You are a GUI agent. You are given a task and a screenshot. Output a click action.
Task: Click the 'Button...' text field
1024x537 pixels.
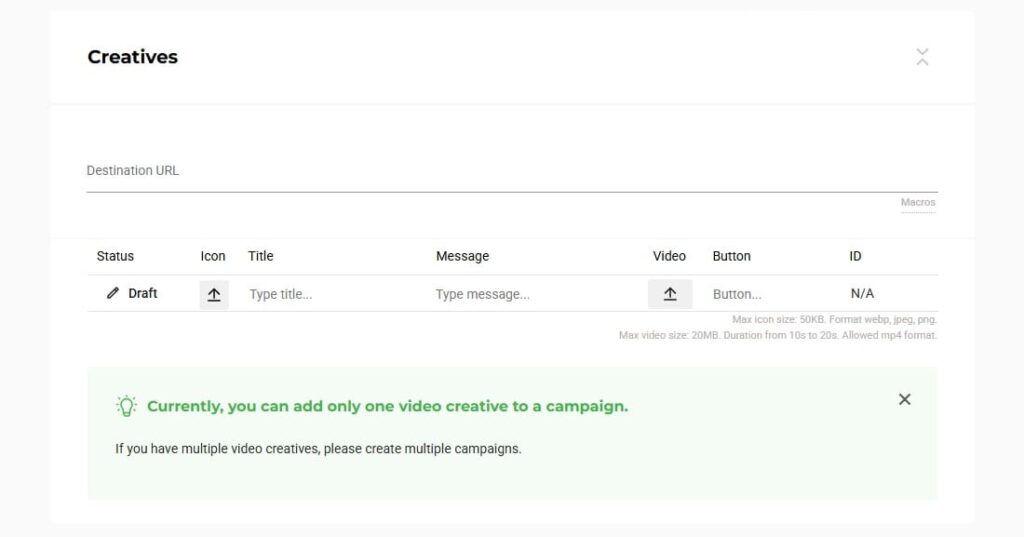tap(770, 295)
